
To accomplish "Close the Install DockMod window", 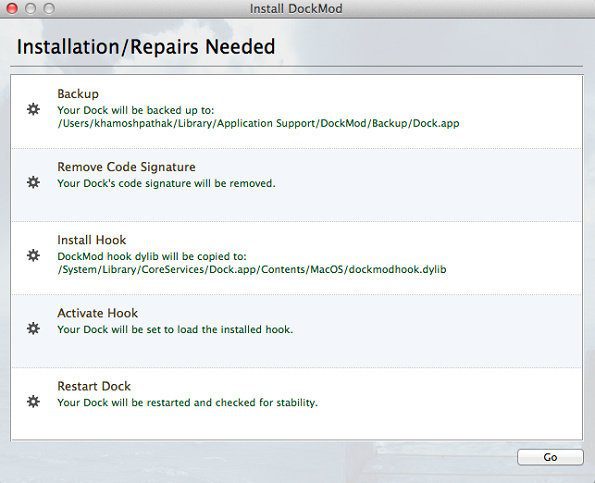I will tap(12, 8).
